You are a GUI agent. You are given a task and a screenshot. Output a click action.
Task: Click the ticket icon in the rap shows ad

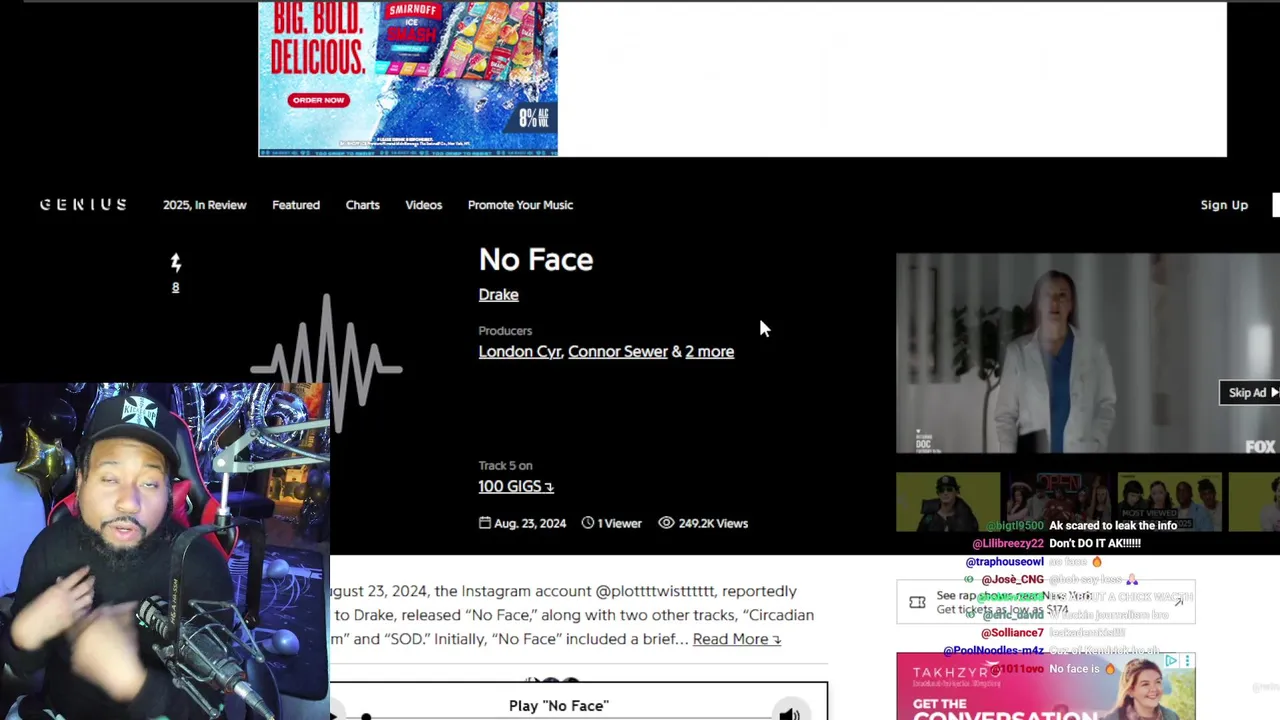click(917, 602)
